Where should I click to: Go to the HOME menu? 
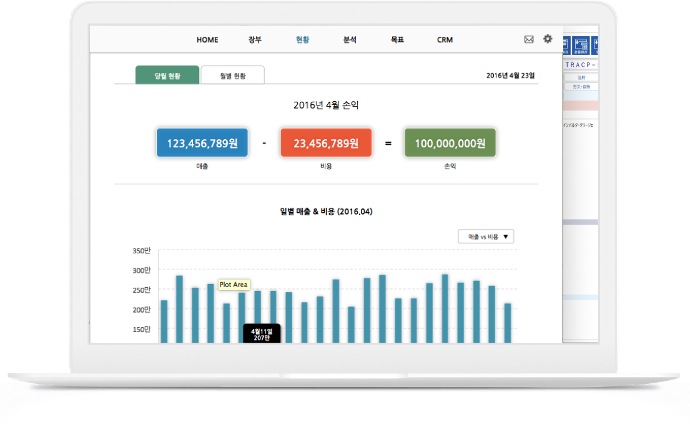click(207, 40)
